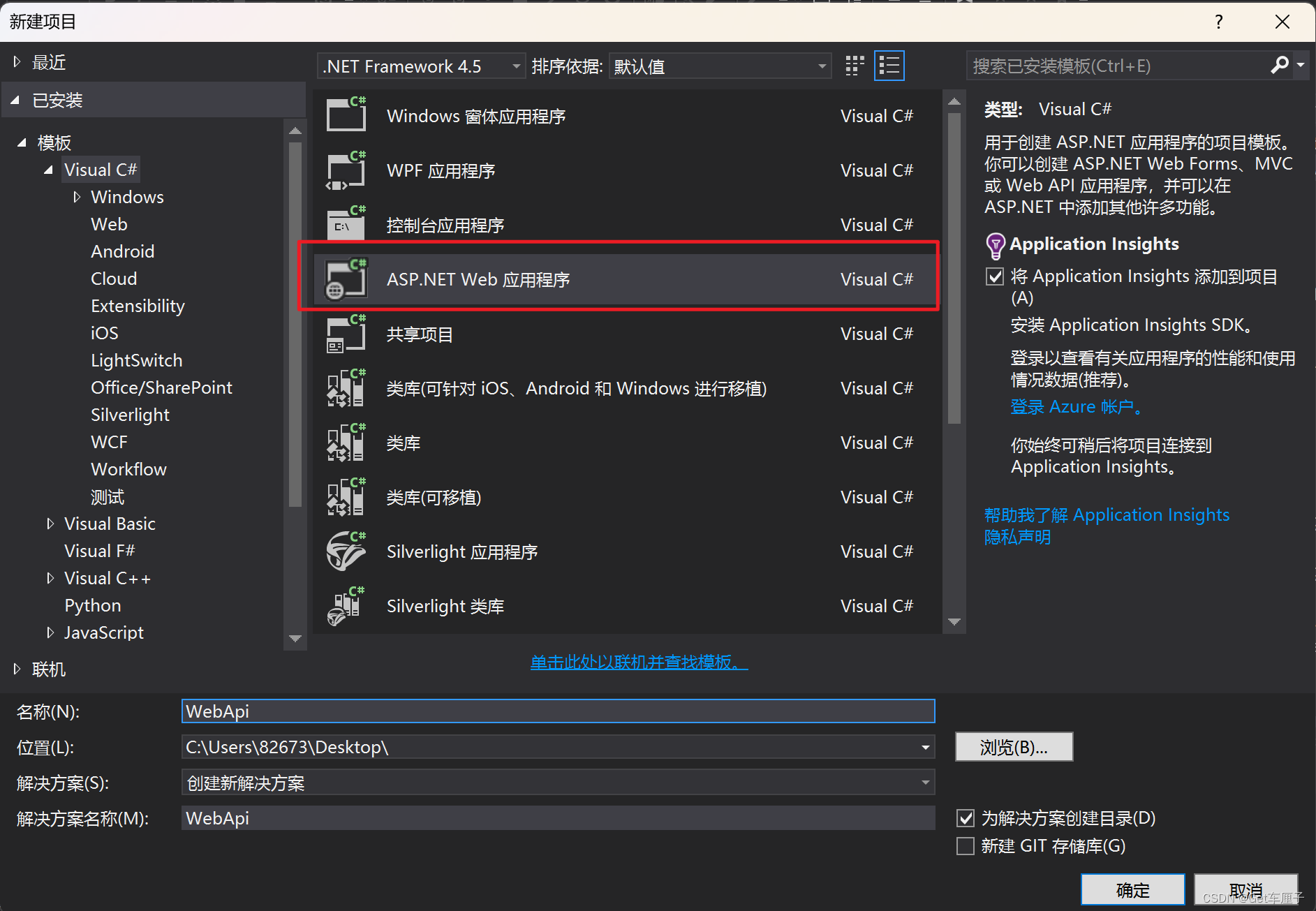Expand the Visual C++ tree node
Viewport: 1316px width, 911px height.
click(50, 578)
